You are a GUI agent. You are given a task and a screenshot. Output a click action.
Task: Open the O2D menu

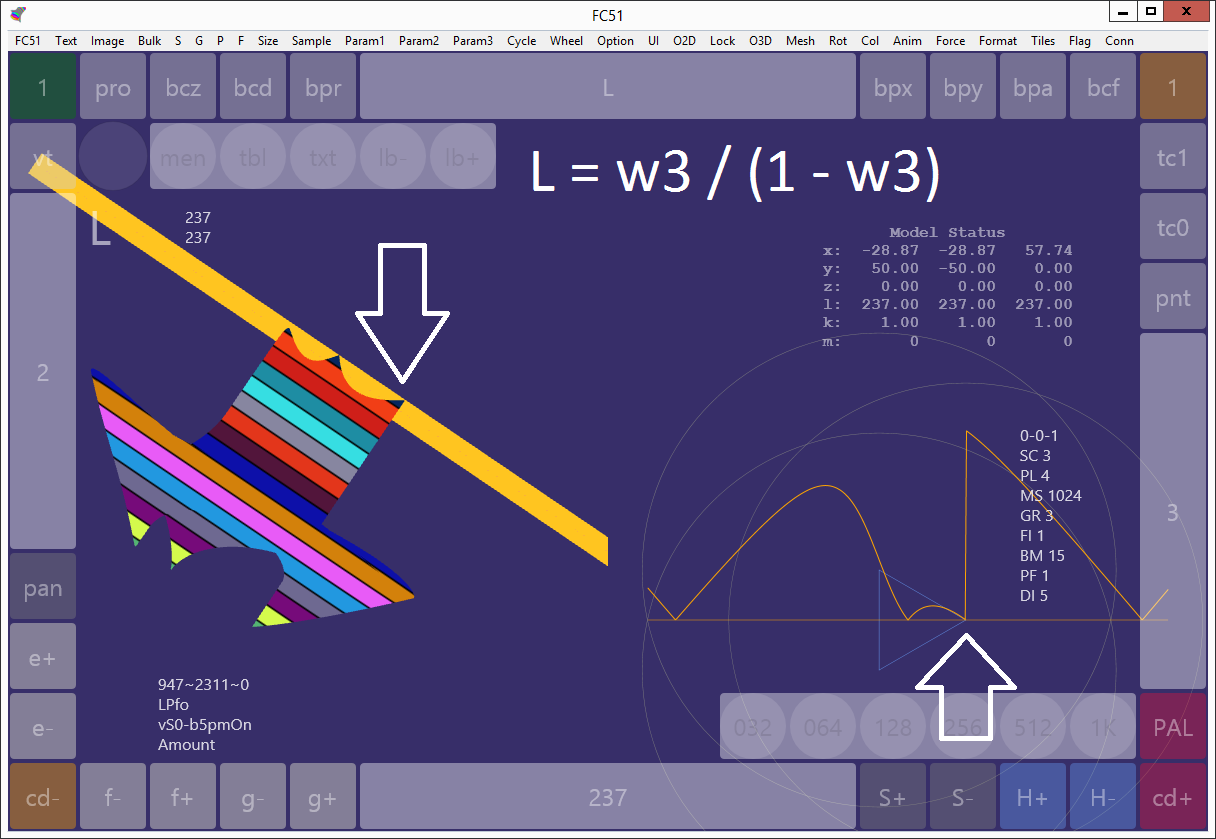pyautogui.click(x=684, y=41)
